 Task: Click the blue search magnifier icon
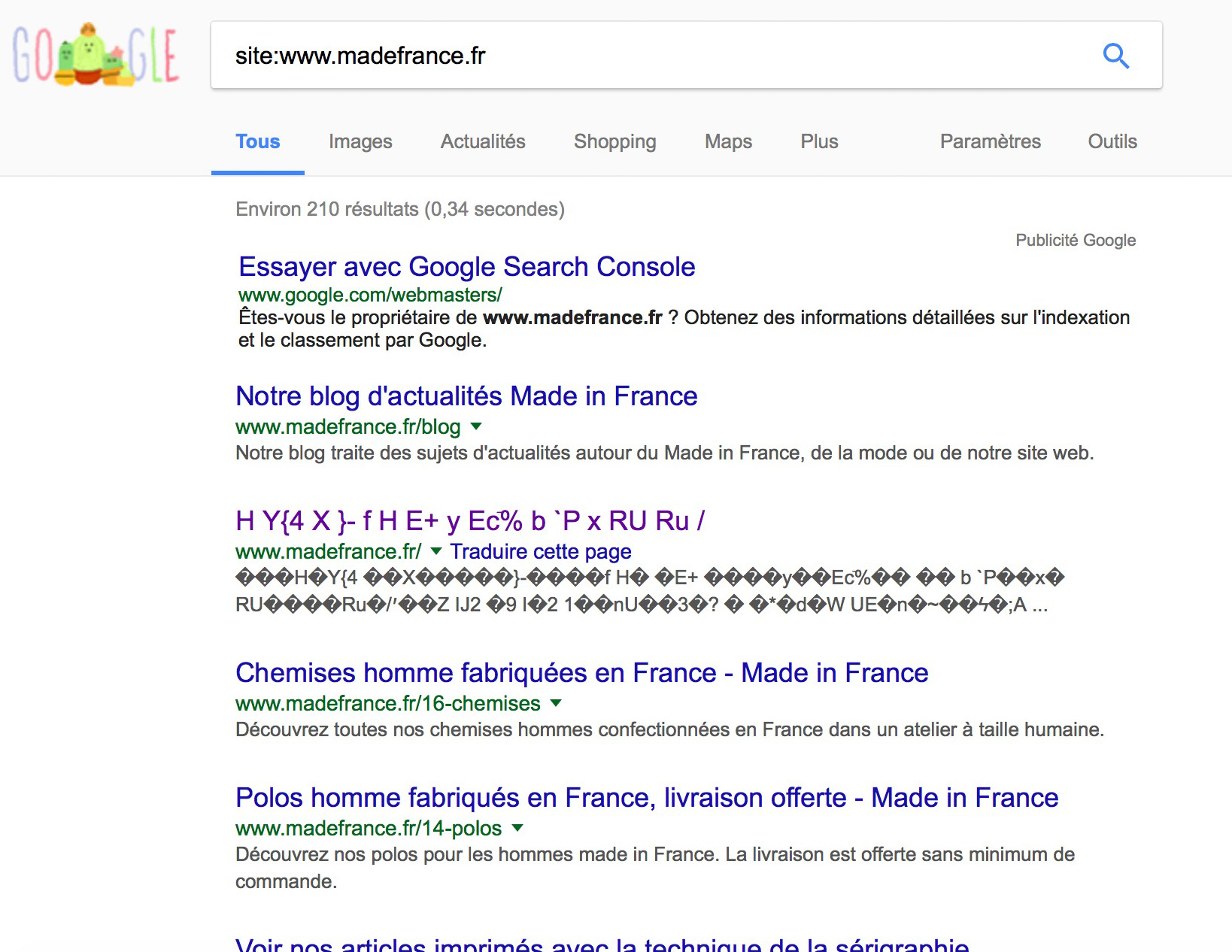point(1115,56)
